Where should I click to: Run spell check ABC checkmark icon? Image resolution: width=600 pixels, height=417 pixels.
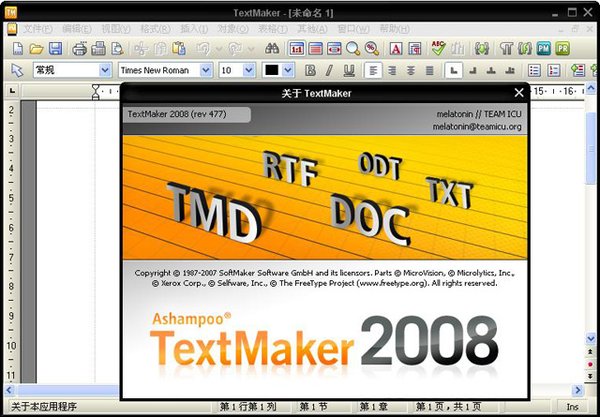point(439,48)
